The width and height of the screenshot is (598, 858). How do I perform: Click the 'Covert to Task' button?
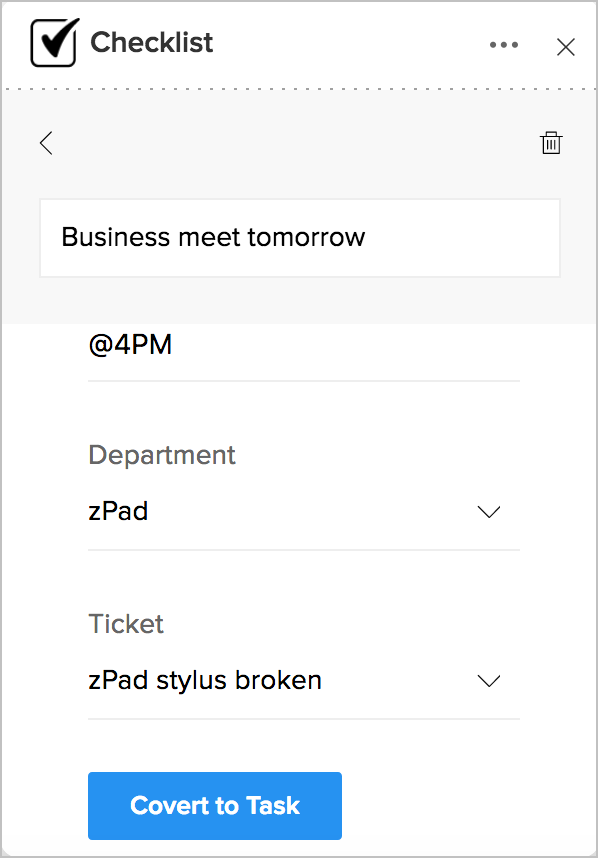click(215, 805)
